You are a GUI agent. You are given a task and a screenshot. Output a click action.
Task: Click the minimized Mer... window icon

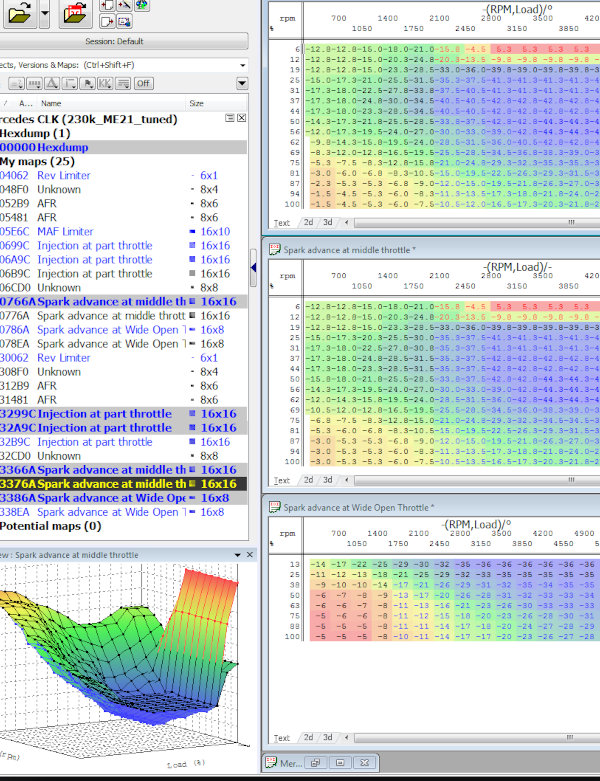pos(271,762)
